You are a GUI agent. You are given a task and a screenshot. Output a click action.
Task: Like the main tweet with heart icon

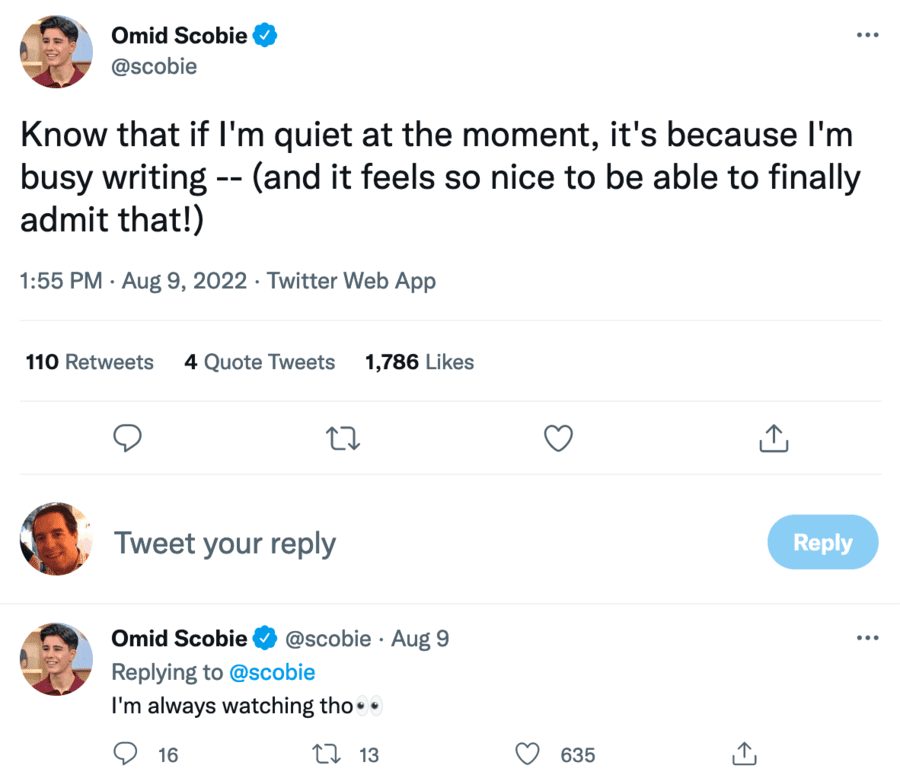click(x=558, y=437)
